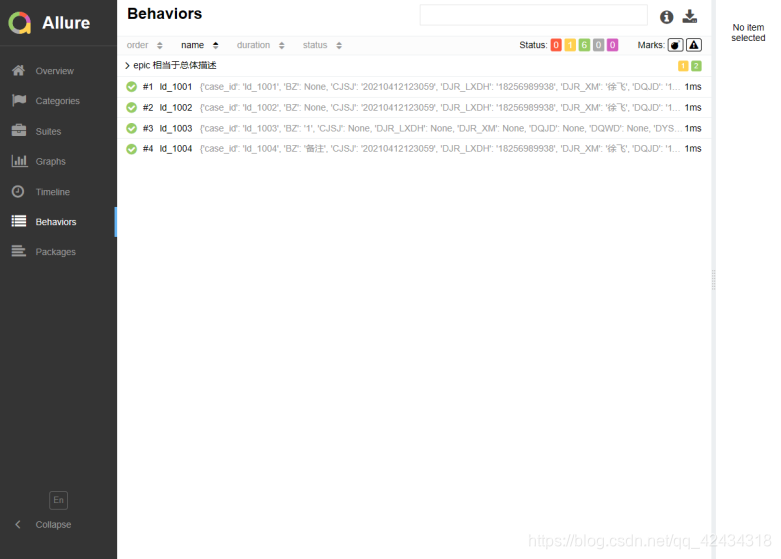Open the En language selector
Screen dimensions: 781x559
[58, 500]
